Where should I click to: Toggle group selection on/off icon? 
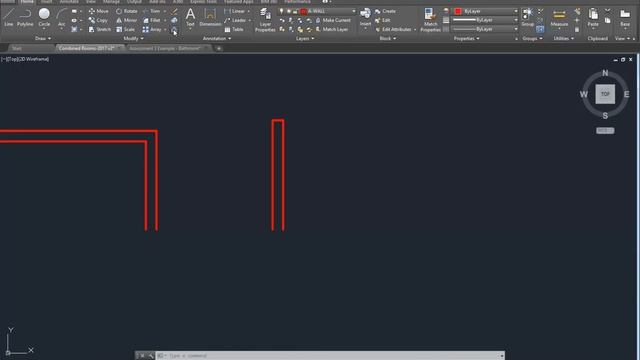point(540,29)
